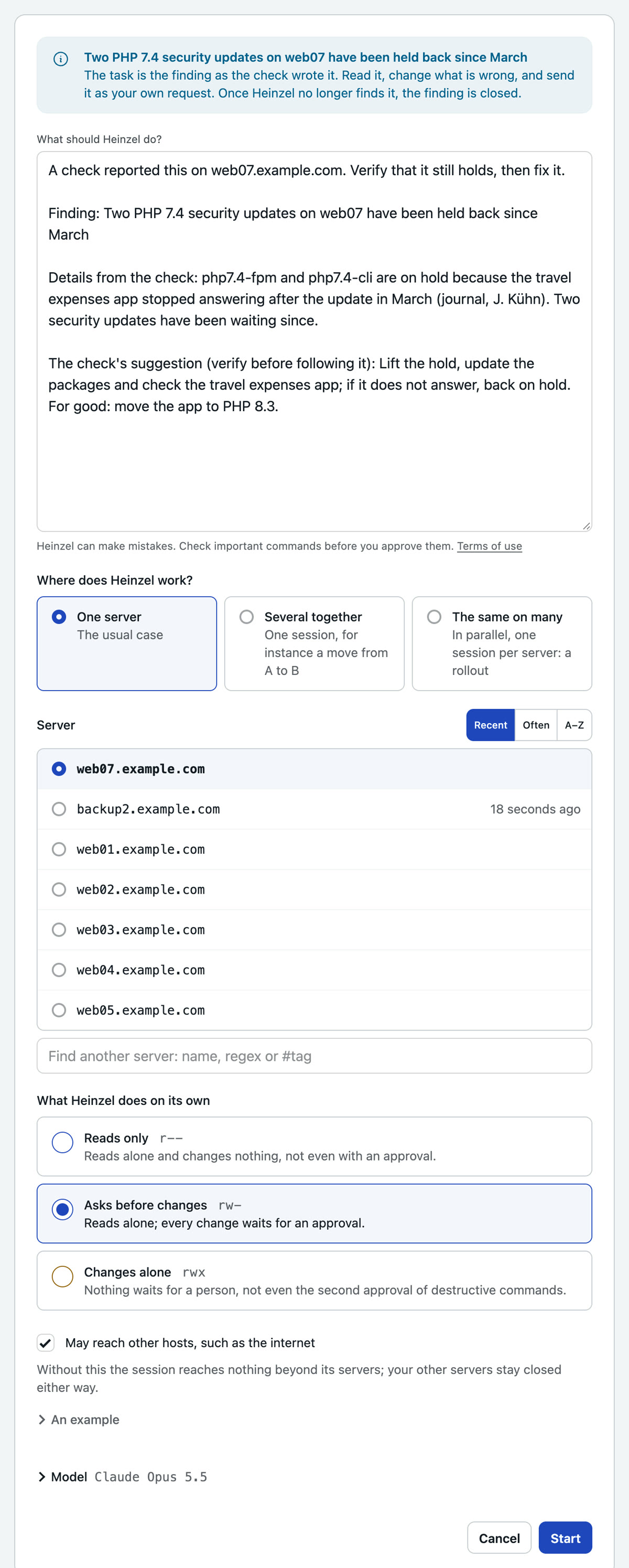Switch server list to Recent
Image resolution: width=629 pixels, height=1568 pixels.
[x=490, y=725]
